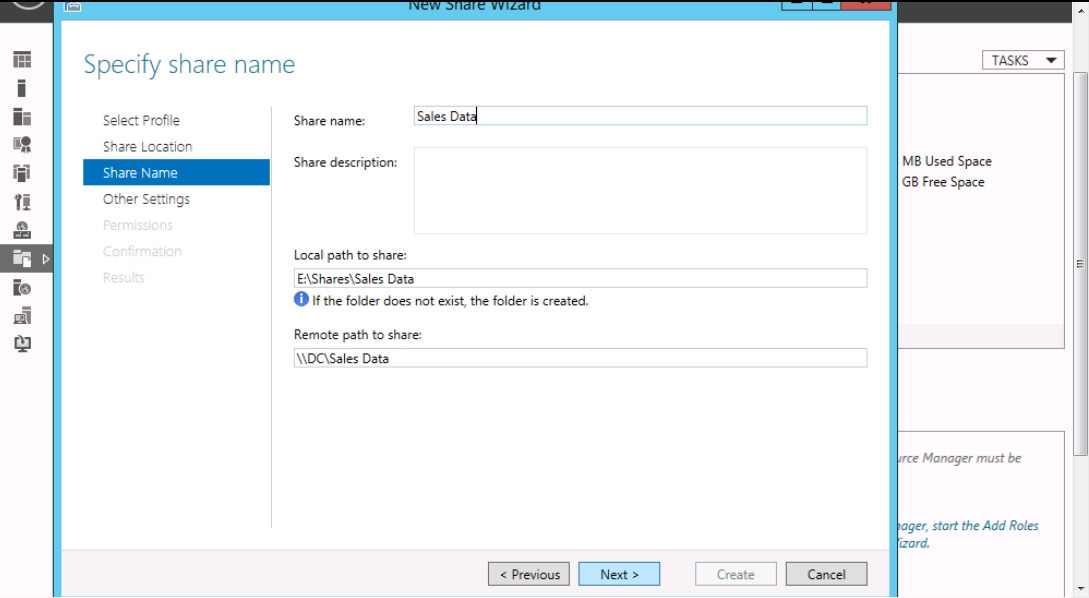Click the disabled Permissions step

pyautogui.click(x=138, y=225)
